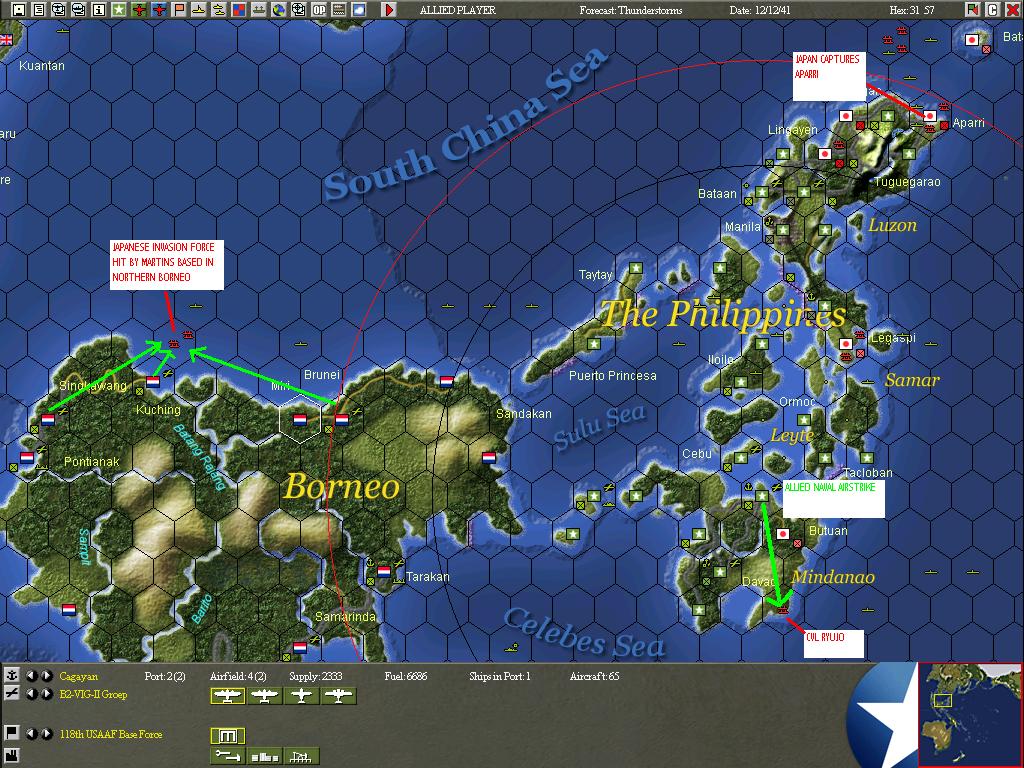Click the aircraft icon beside B2-VIG-II Groep
Screen dimensions: 1024x768
(11, 694)
